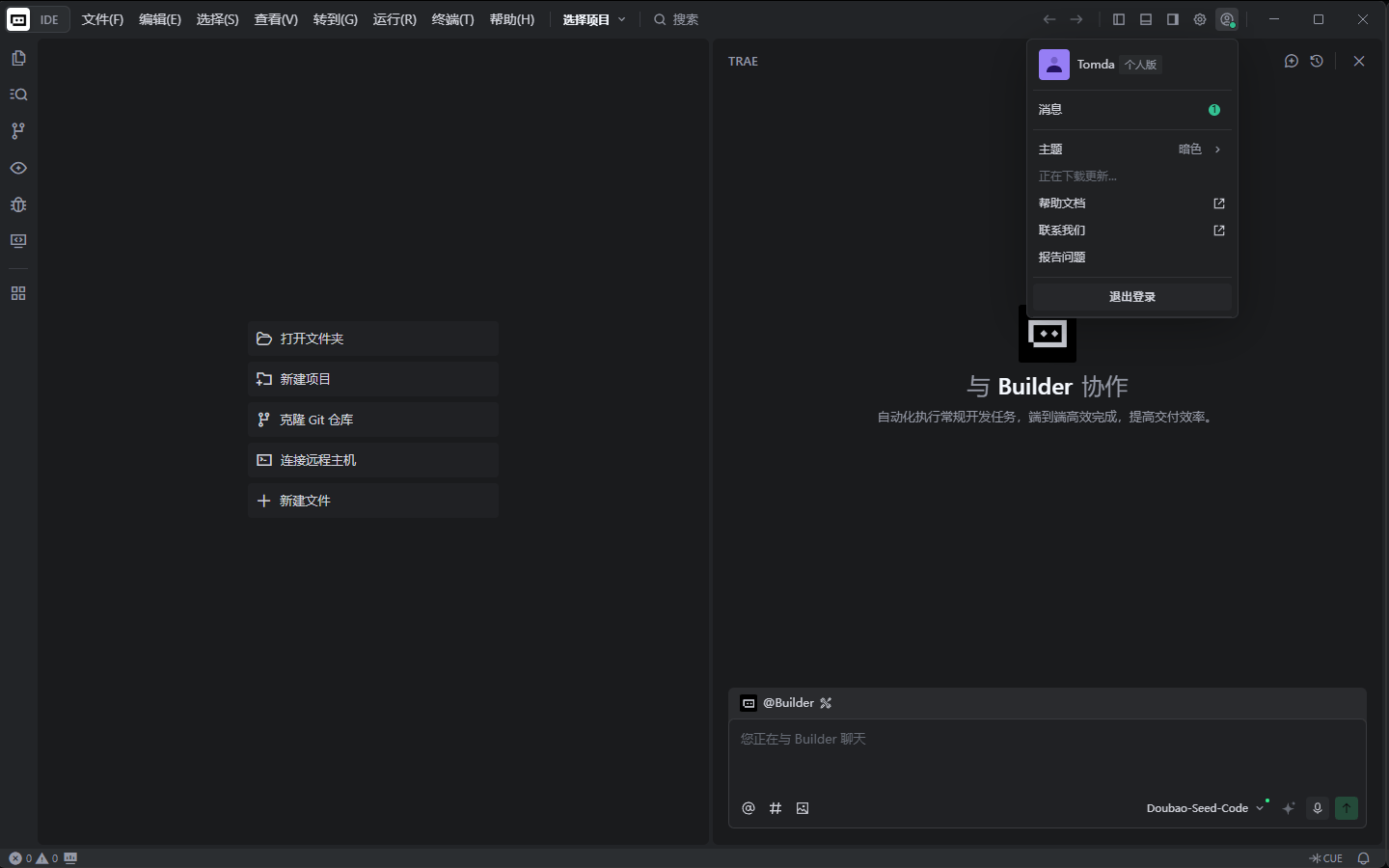Open the 查看(V) menu
Screen dimensions: 1389x868
coord(276,19)
